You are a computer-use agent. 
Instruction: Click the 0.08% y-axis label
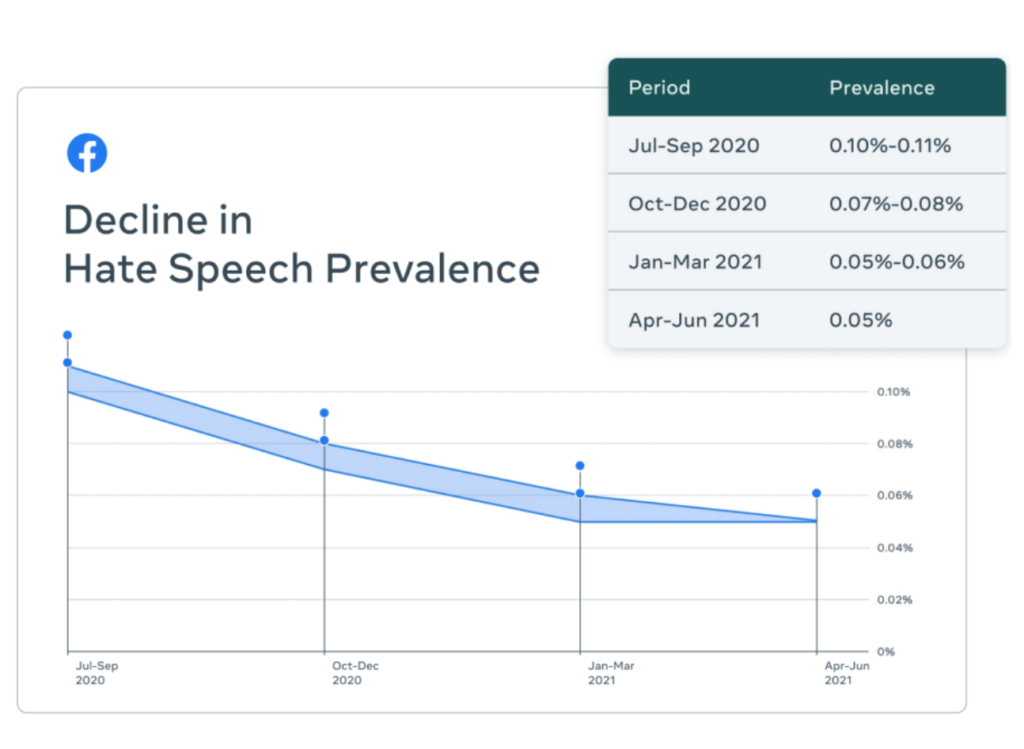click(x=894, y=444)
